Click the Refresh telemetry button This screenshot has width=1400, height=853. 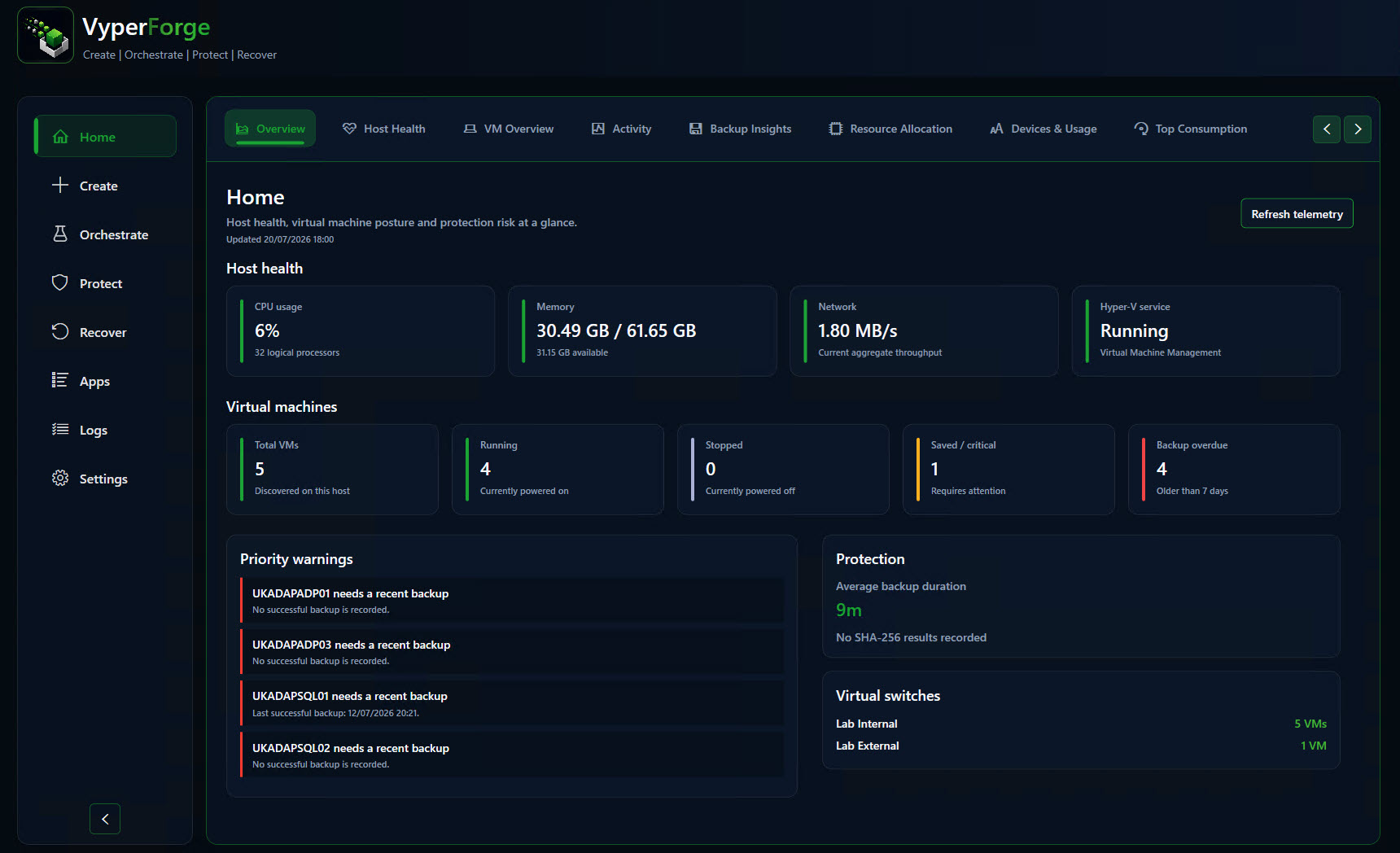1297,214
